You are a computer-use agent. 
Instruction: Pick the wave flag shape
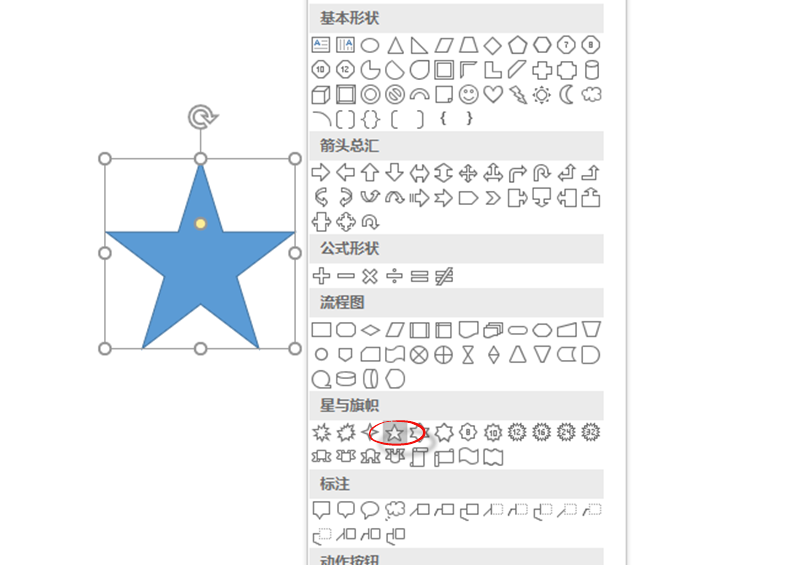tap(469, 457)
